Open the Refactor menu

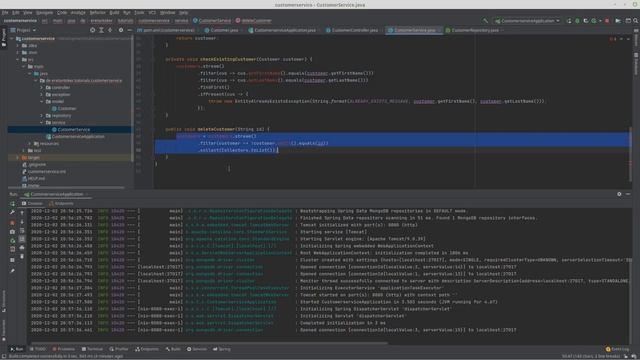point(98,13)
